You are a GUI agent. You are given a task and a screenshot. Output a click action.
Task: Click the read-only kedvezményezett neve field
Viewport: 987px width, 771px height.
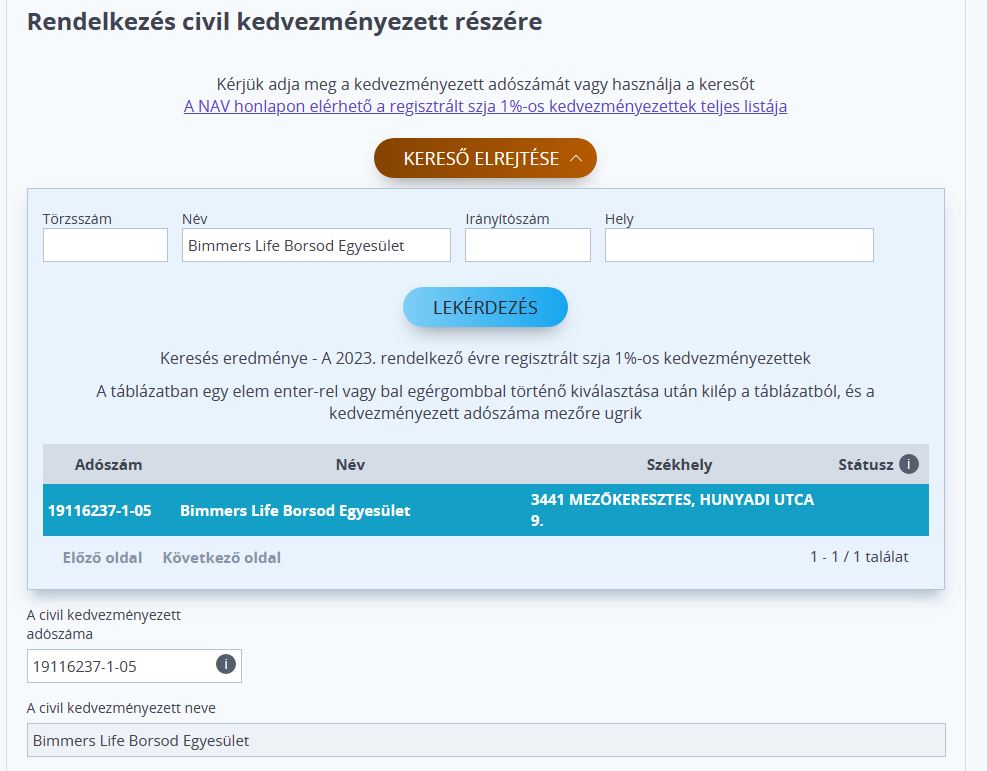pos(485,741)
